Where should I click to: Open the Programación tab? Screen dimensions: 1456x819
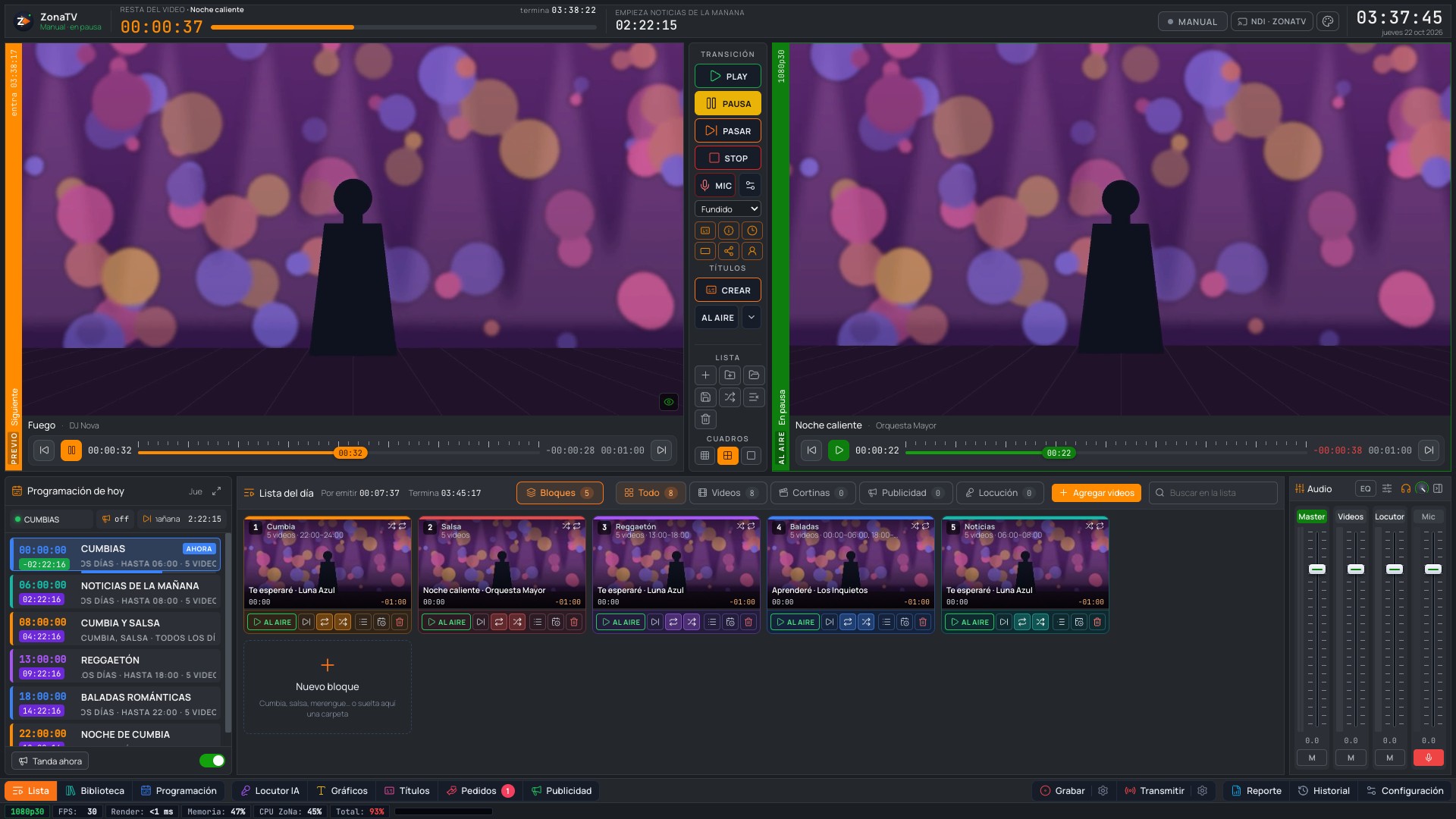point(179,791)
